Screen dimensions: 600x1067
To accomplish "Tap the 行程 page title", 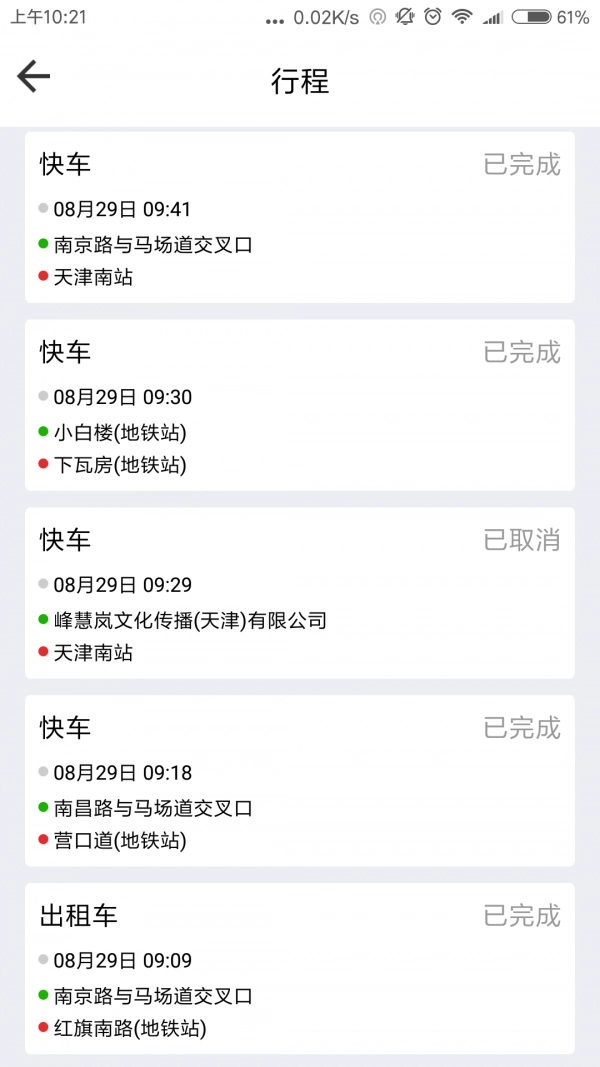I will (300, 82).
